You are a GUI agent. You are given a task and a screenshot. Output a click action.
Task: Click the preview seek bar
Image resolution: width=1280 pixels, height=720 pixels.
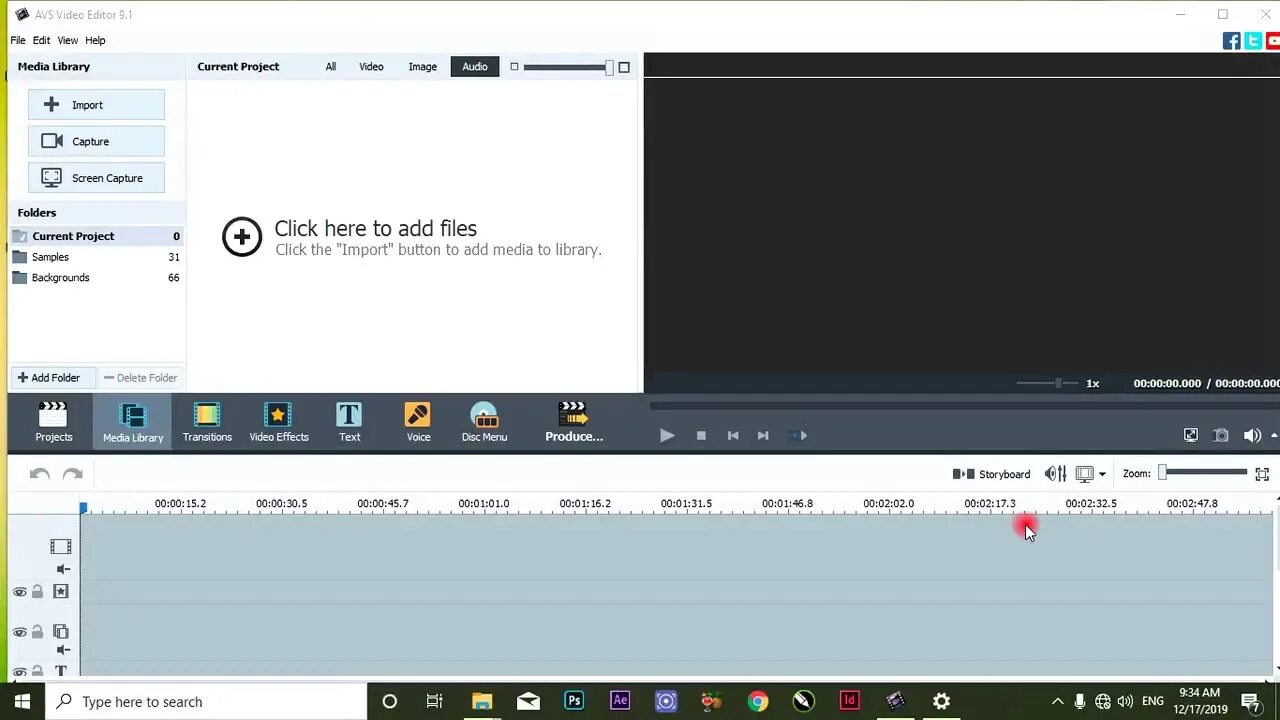[x=964, y=405]
